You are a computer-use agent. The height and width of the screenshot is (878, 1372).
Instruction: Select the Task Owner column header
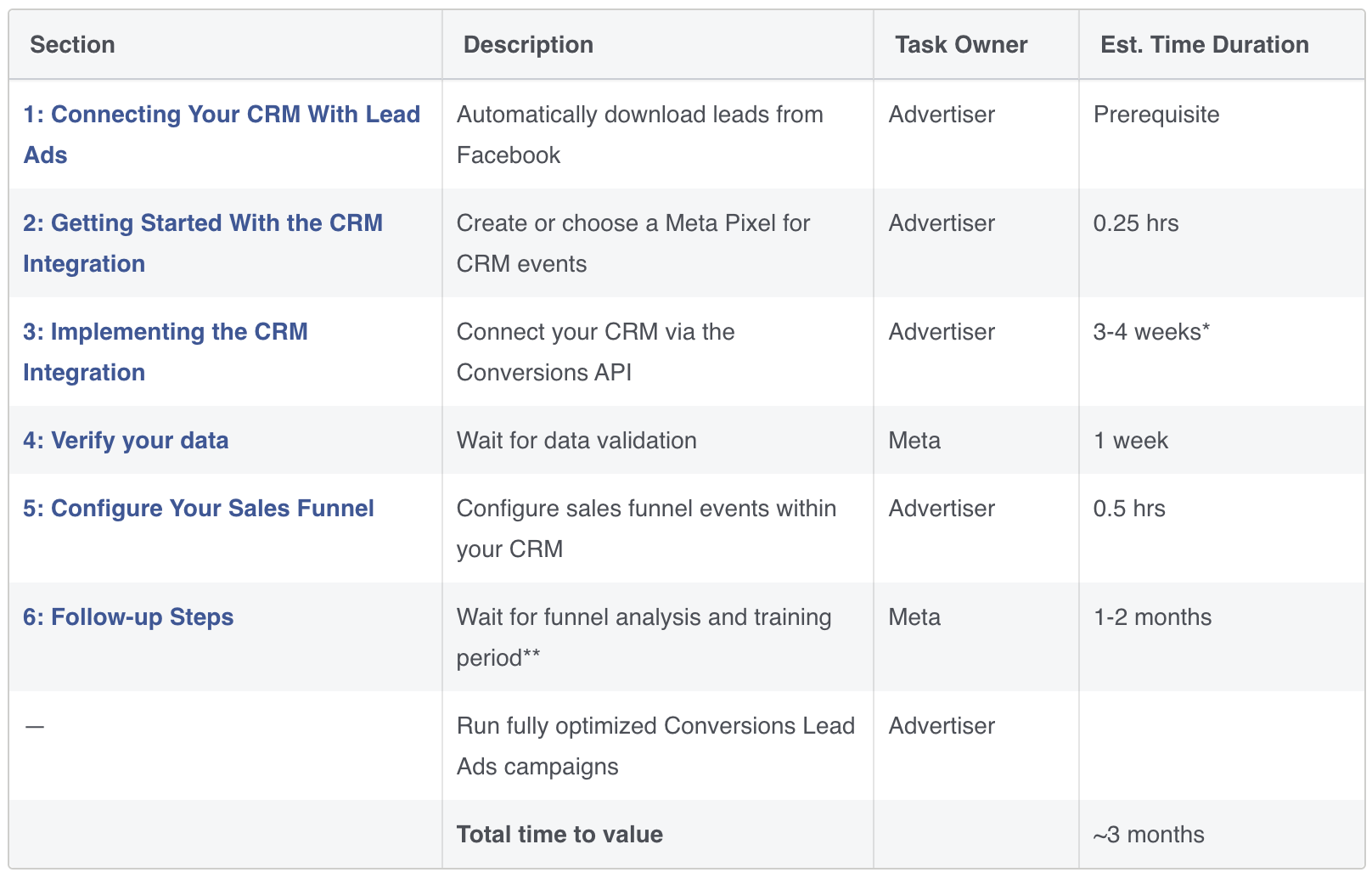pos(961,44)
